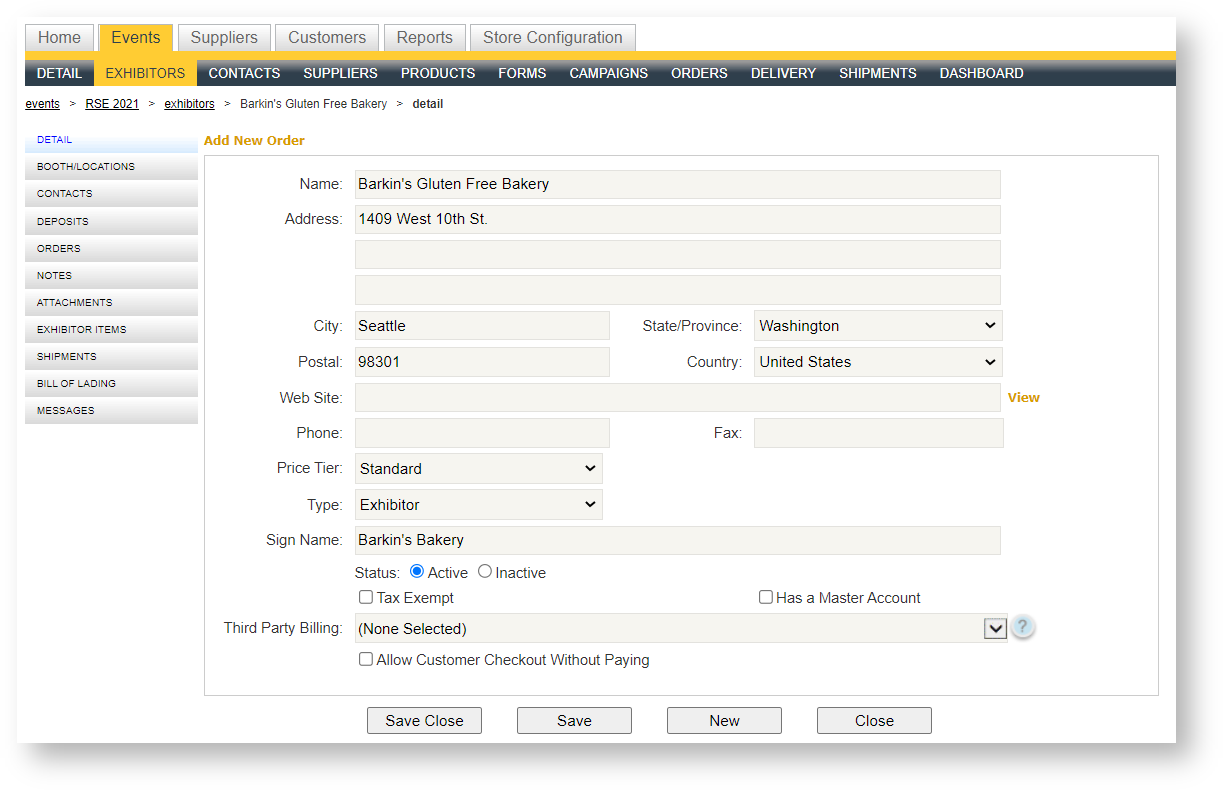1224x791 pixels.
Task: Click the help icon beside Third Party Billing
Action: [x=1022, y=627]
